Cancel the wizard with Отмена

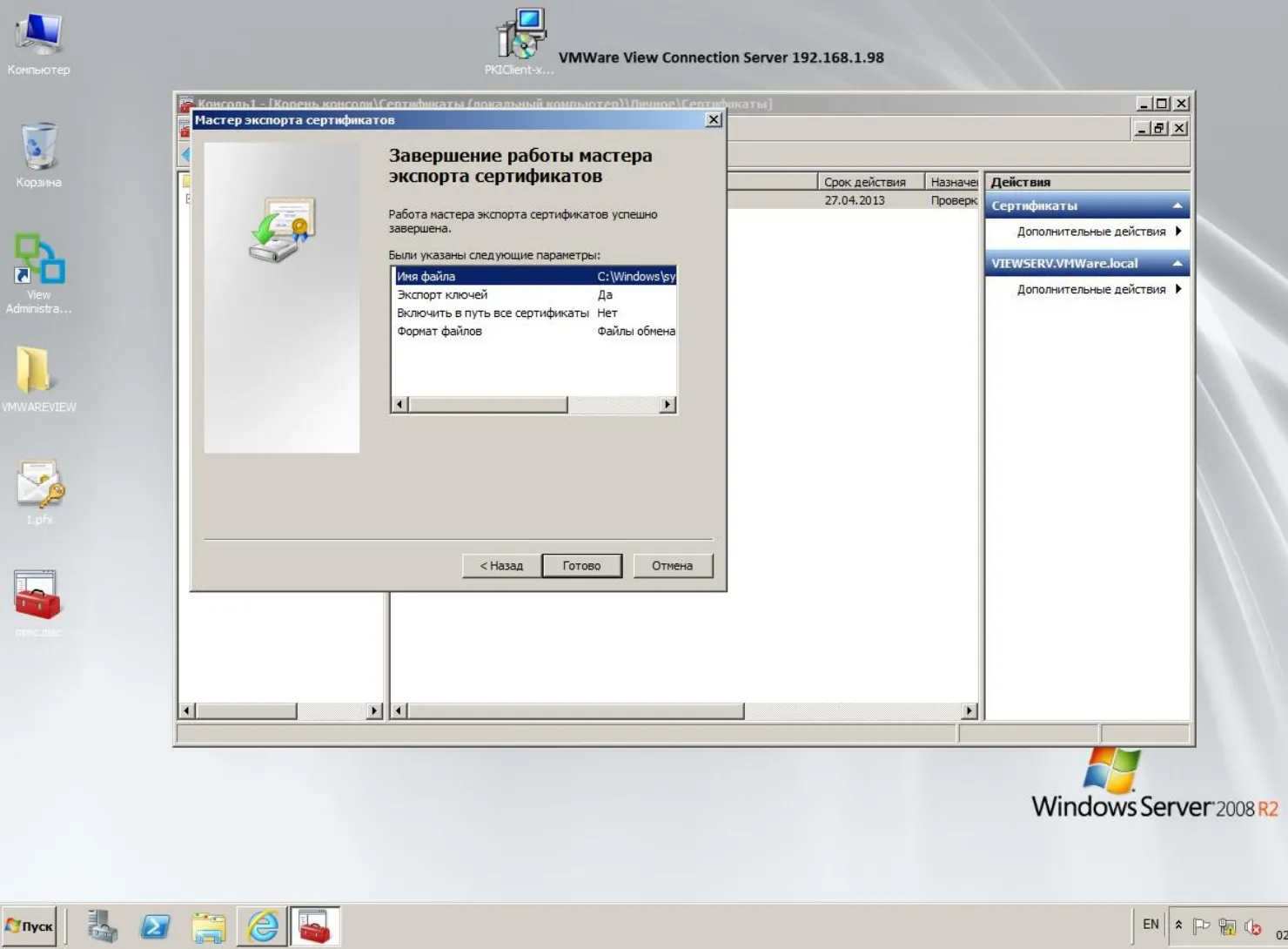(x=673, y=566)
